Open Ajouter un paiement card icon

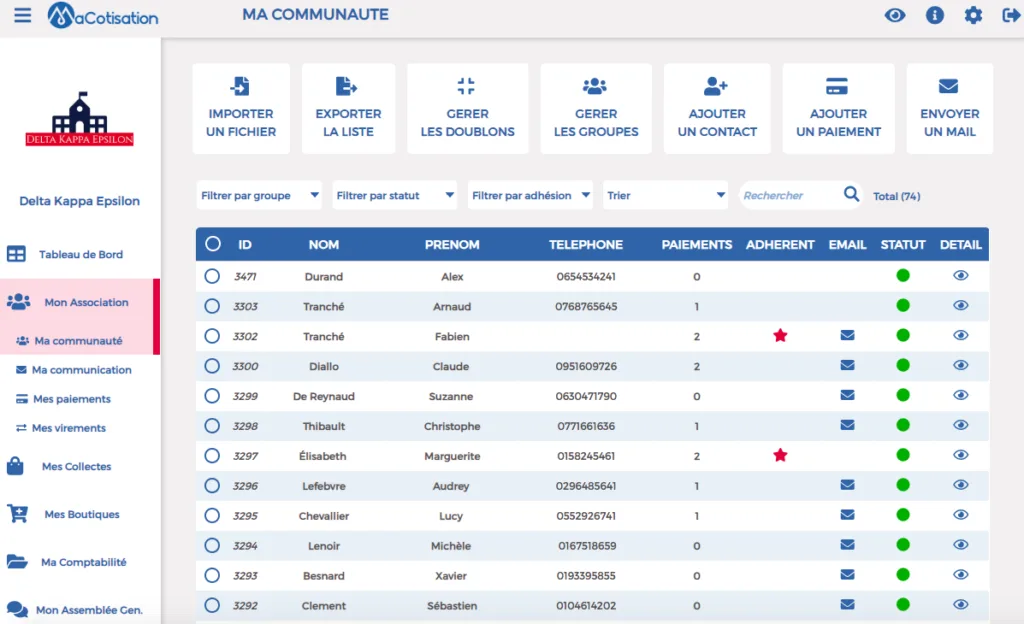click(x=837, y=86)
